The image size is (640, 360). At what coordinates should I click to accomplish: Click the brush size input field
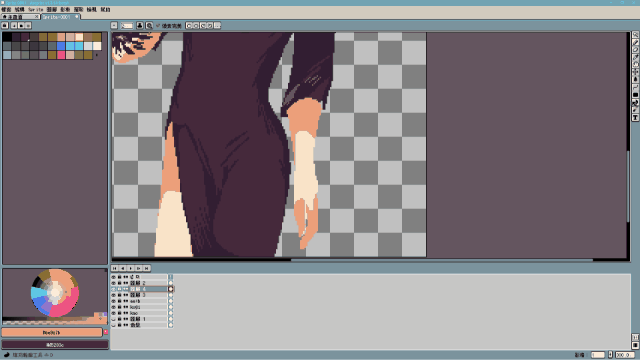coord(127,25)
